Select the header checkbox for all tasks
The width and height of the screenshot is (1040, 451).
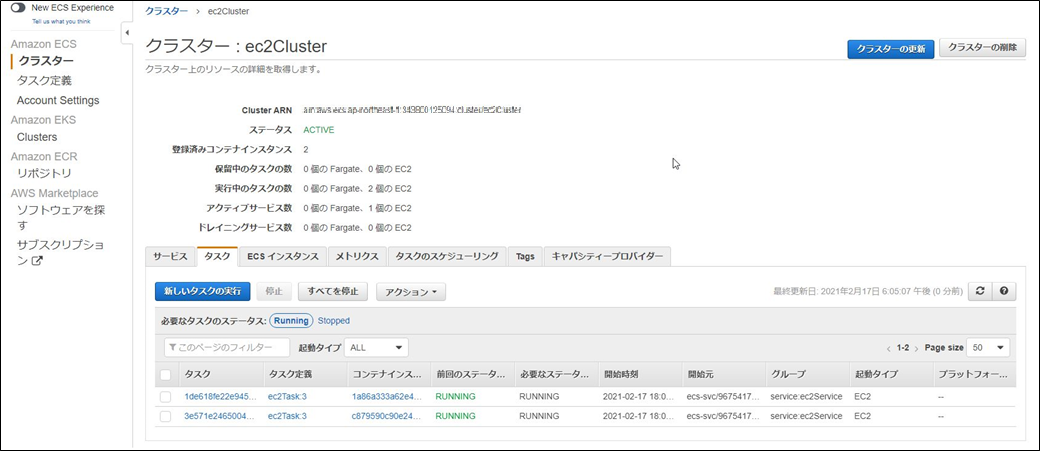click(x=166, y=375)
